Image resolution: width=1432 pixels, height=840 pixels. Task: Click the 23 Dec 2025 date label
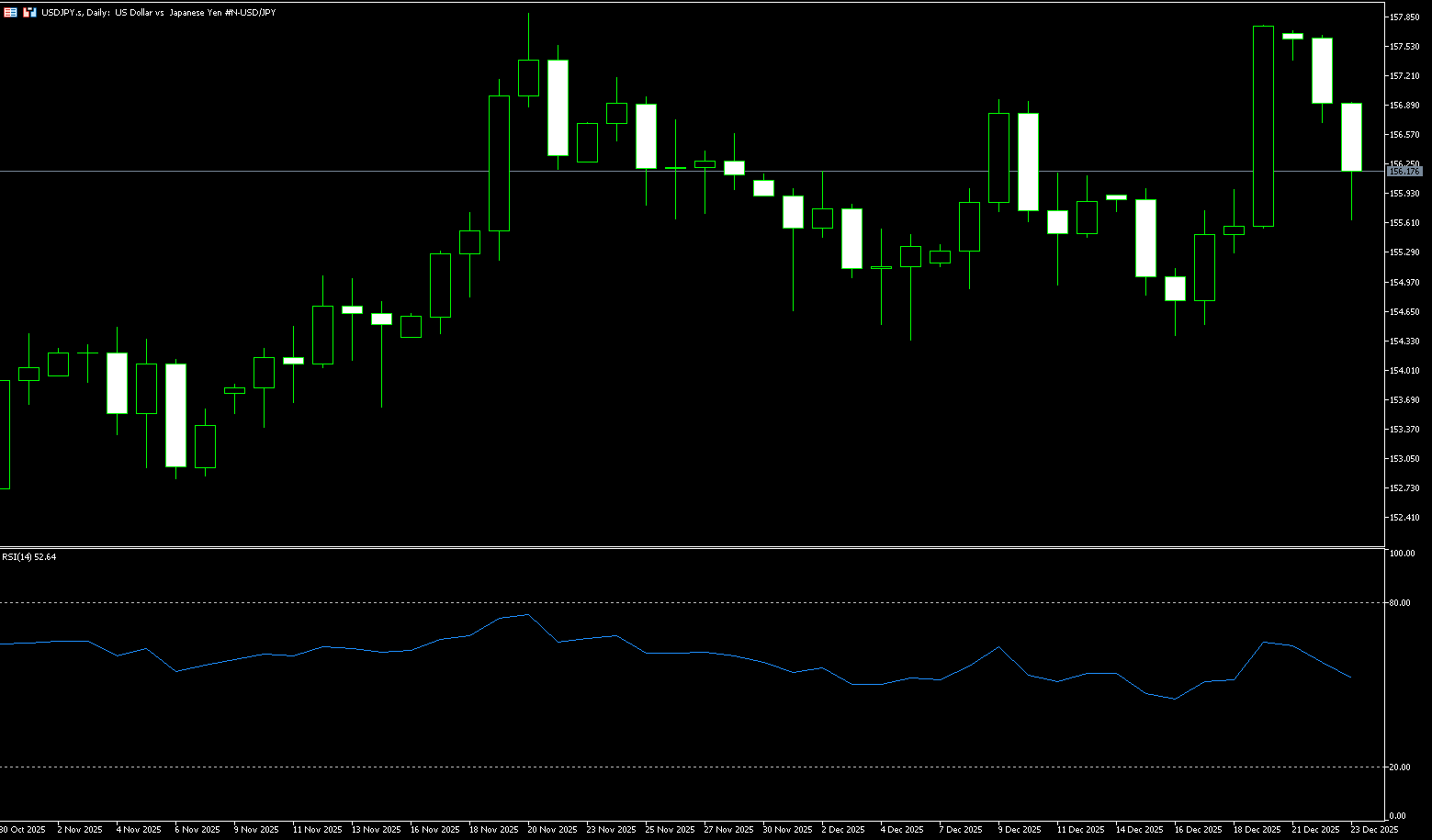1374,830
